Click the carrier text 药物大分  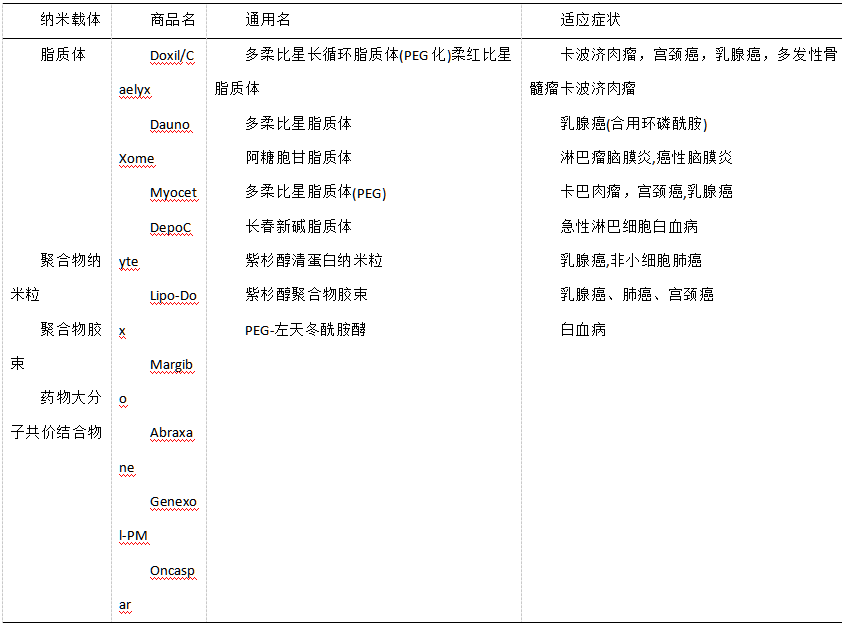pos(71,398)
